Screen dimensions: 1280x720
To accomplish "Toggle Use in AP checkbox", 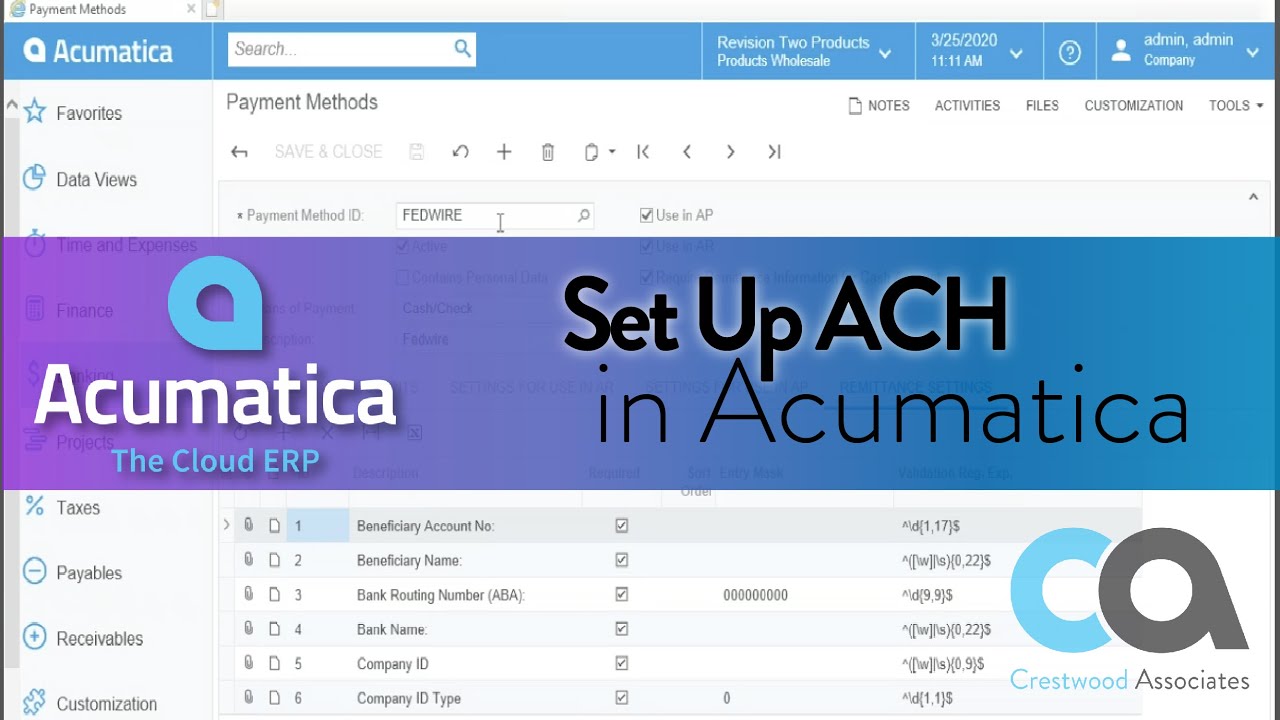I will pos(646,215).
